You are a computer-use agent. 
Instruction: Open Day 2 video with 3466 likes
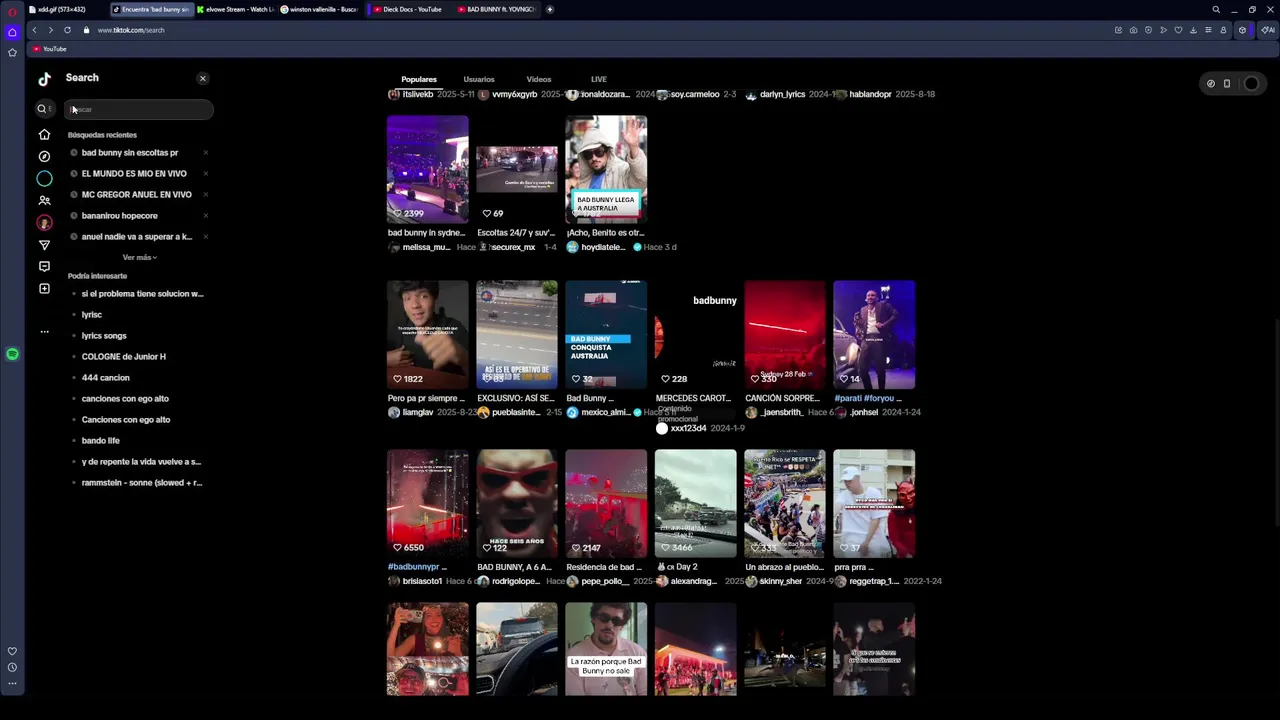[x=695, y=503]
